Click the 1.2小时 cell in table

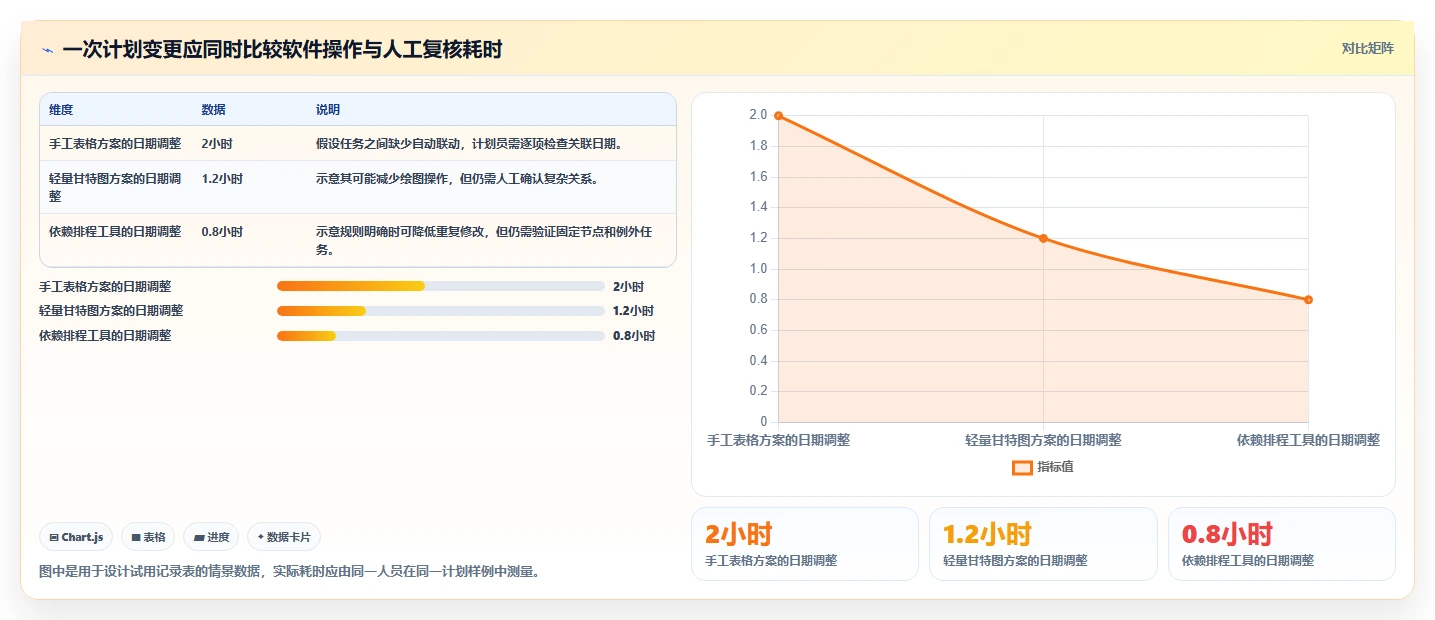pos(222,178)
